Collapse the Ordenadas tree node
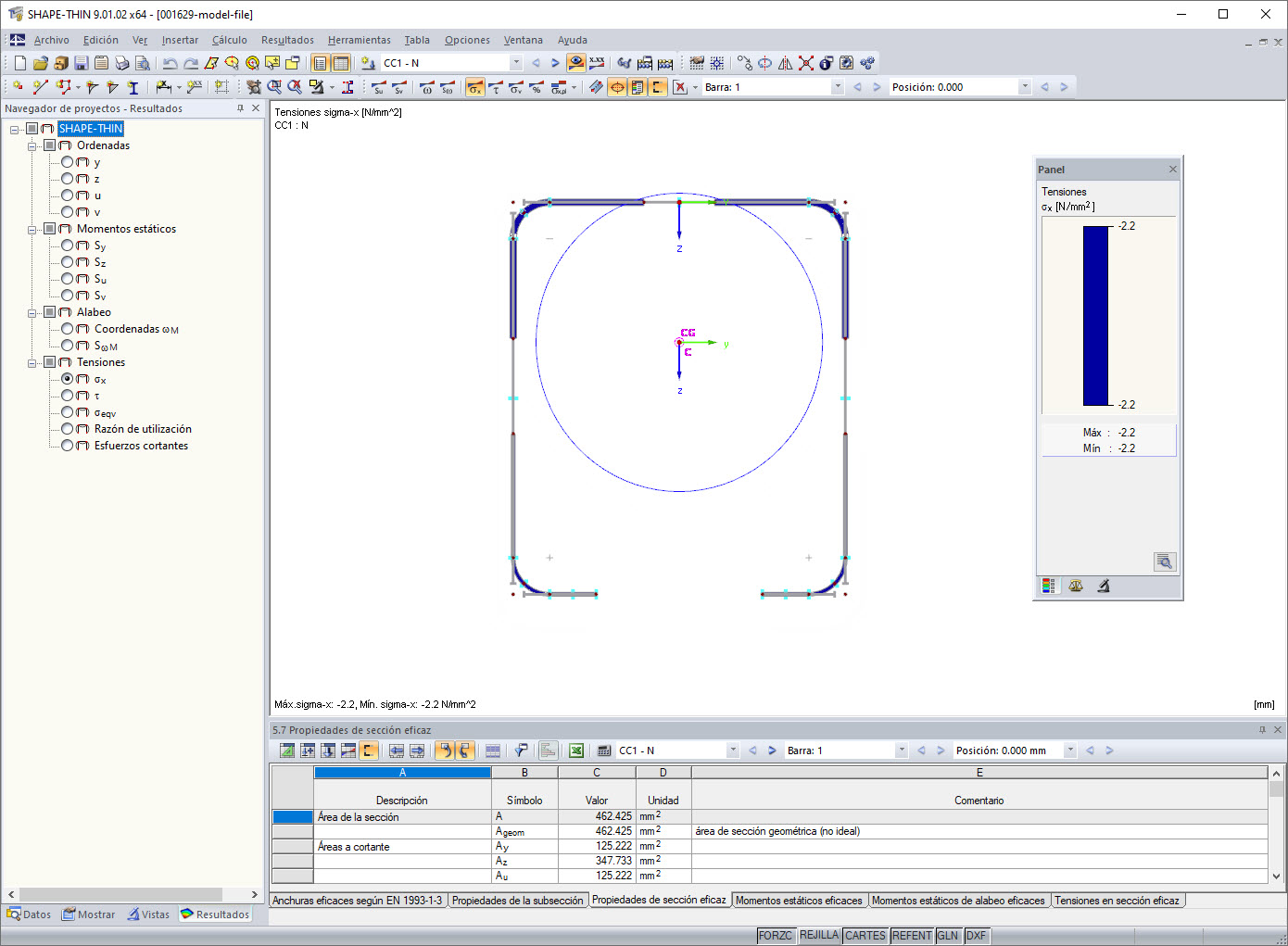 [32, 146]
